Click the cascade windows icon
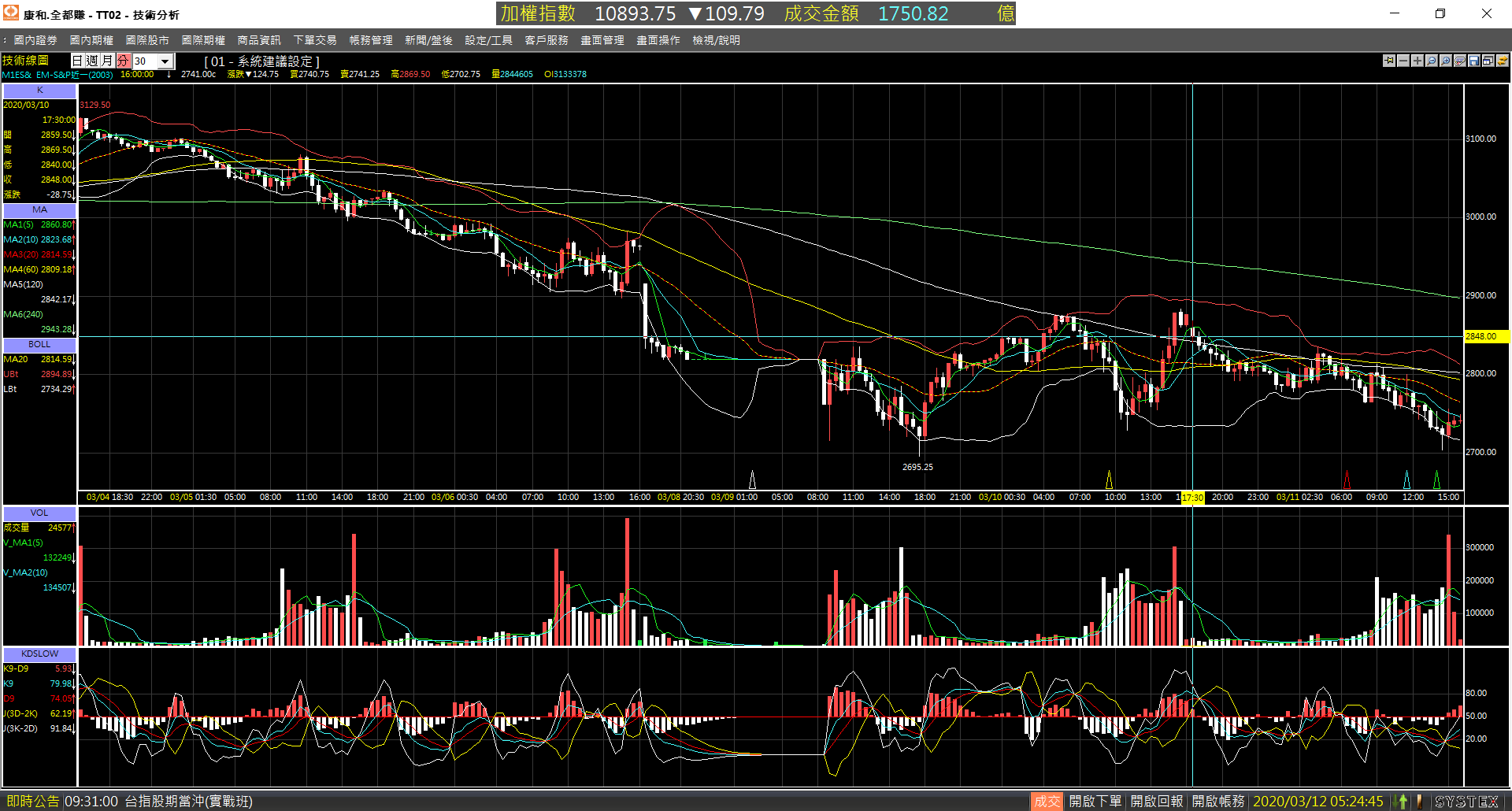Image resolution: width=1512 pixels, height=811 pixels. (1488, 61)
